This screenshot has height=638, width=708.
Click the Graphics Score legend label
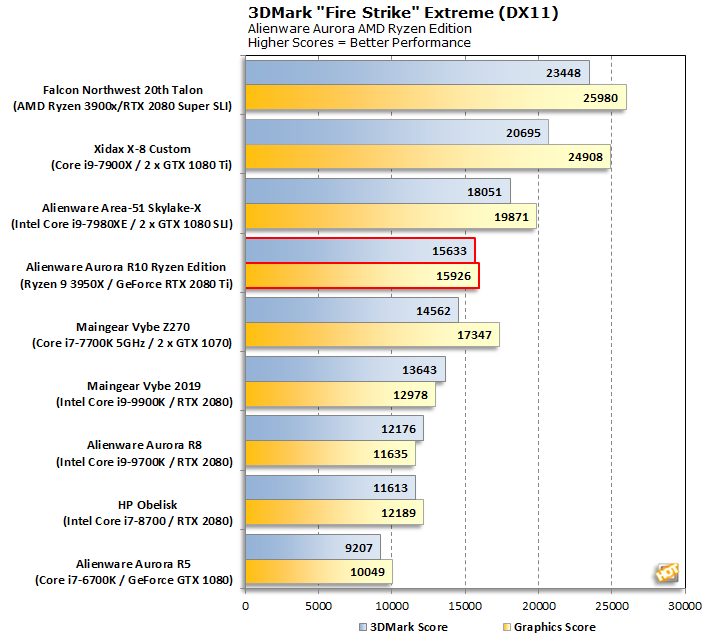tap(554, 627)
